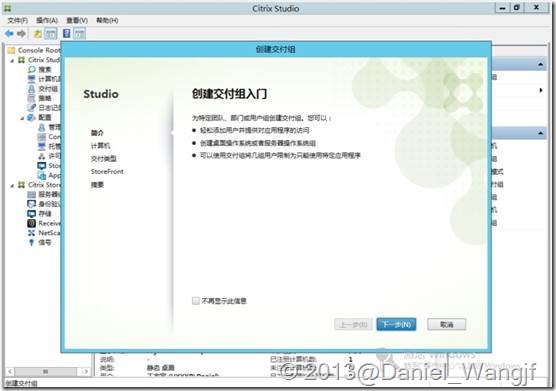
Task: Select the 存储 node under Citrix StoreFront
Action: click(39, 213)
